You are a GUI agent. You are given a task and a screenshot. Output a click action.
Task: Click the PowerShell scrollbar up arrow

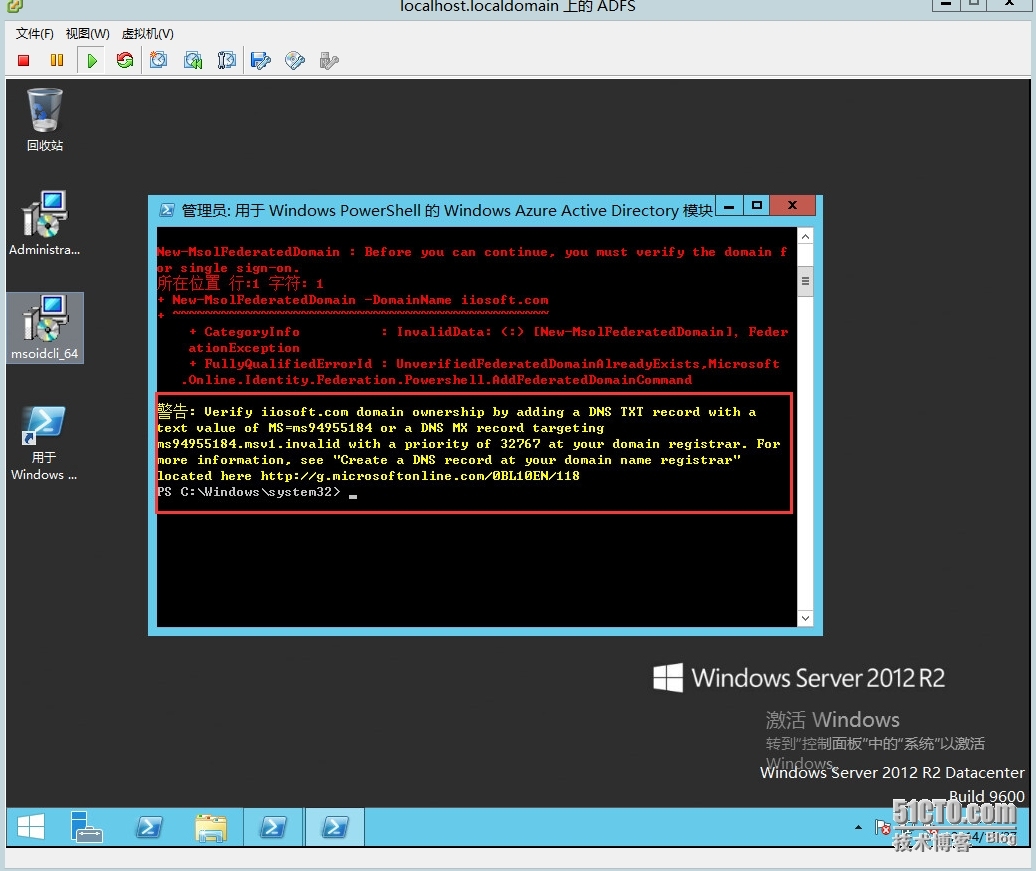point(805,237)
